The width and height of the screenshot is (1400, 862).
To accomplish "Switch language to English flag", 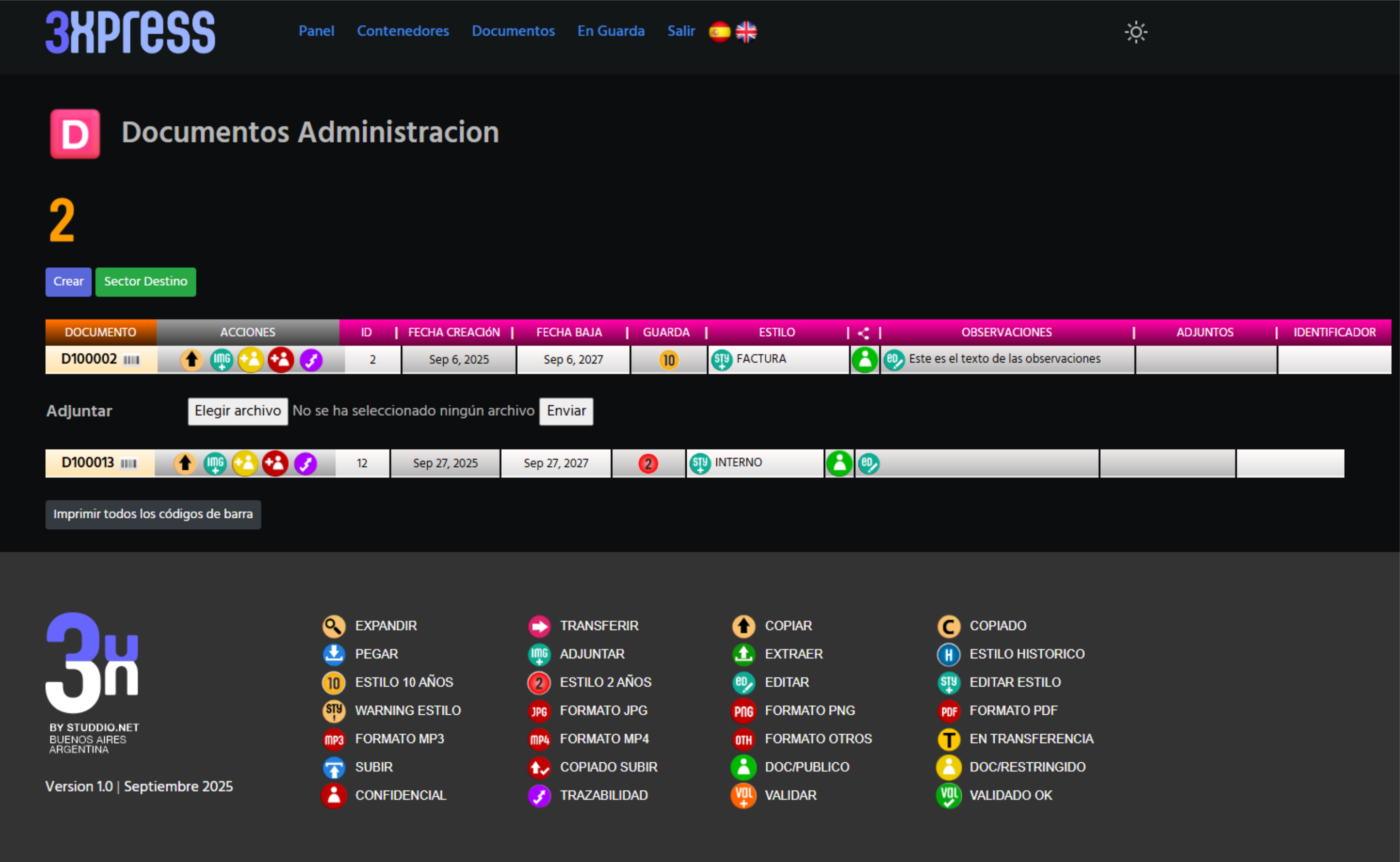I will (x=746, y=32).
